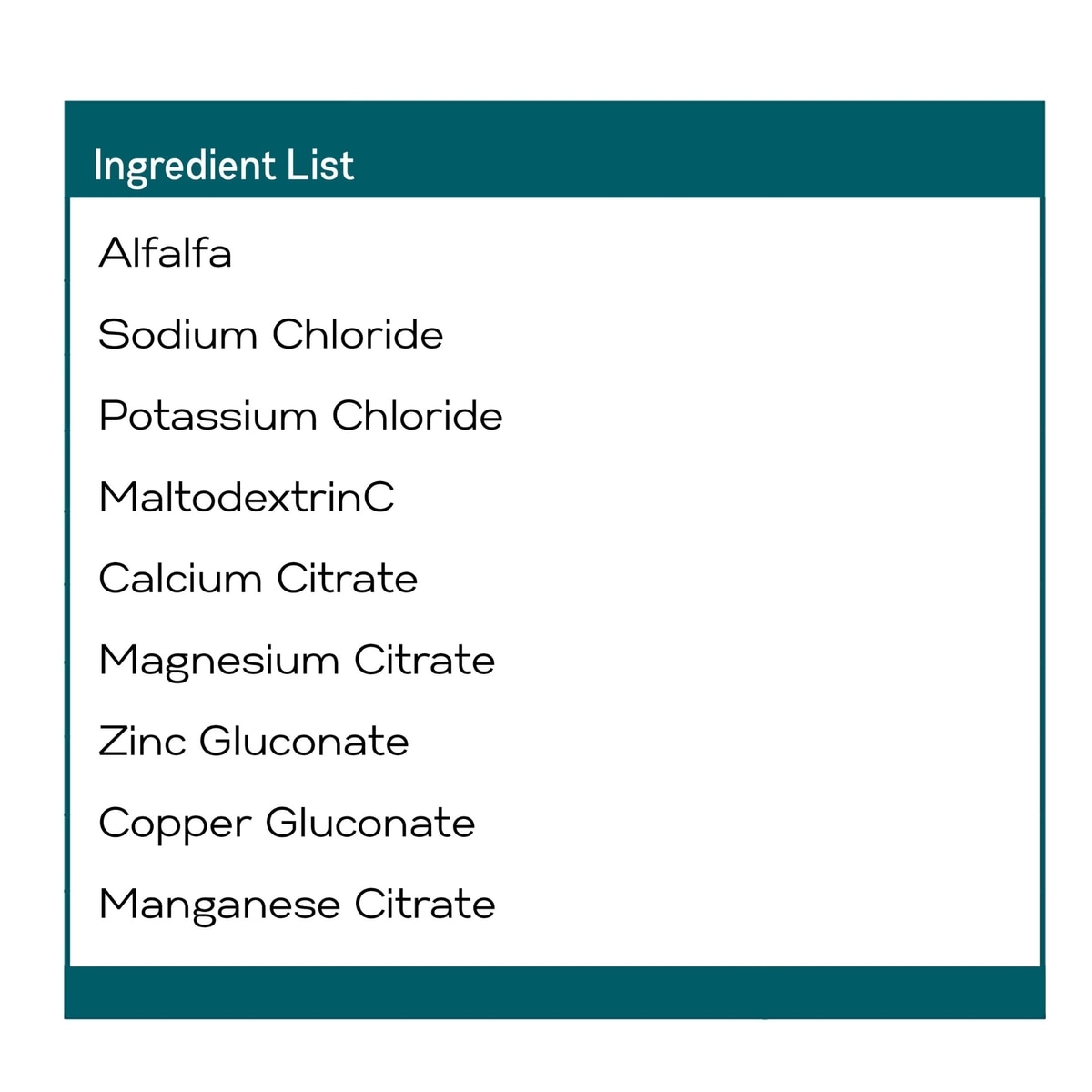This screenshot has width=1092, height=1092.
Task: Click the word "Sodium"
Action: (177, 335)
